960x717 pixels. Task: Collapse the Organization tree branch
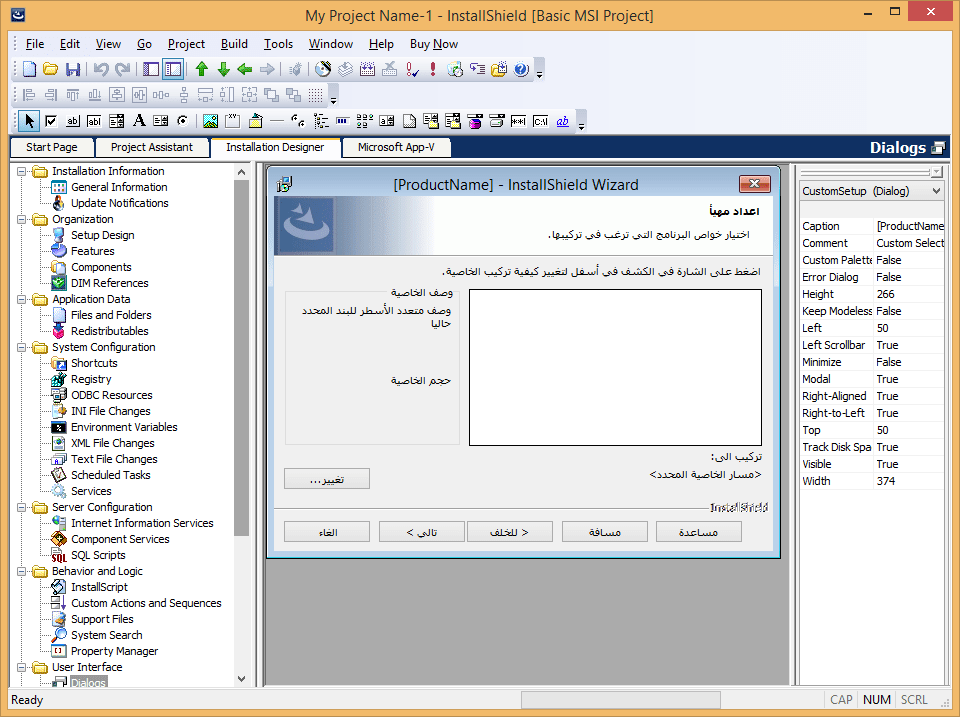coord(20,218)
